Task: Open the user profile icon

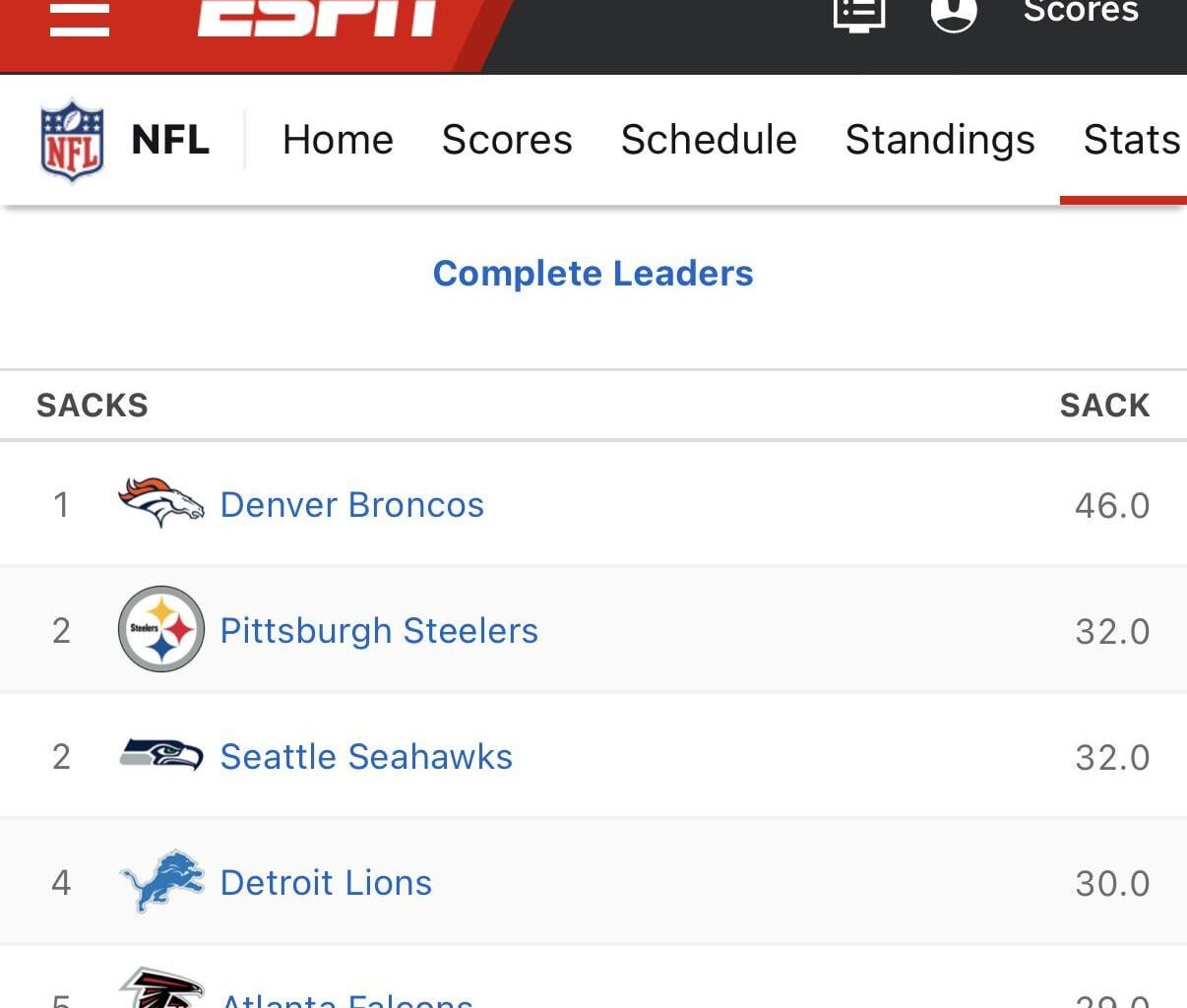Action: pos(952,14)
